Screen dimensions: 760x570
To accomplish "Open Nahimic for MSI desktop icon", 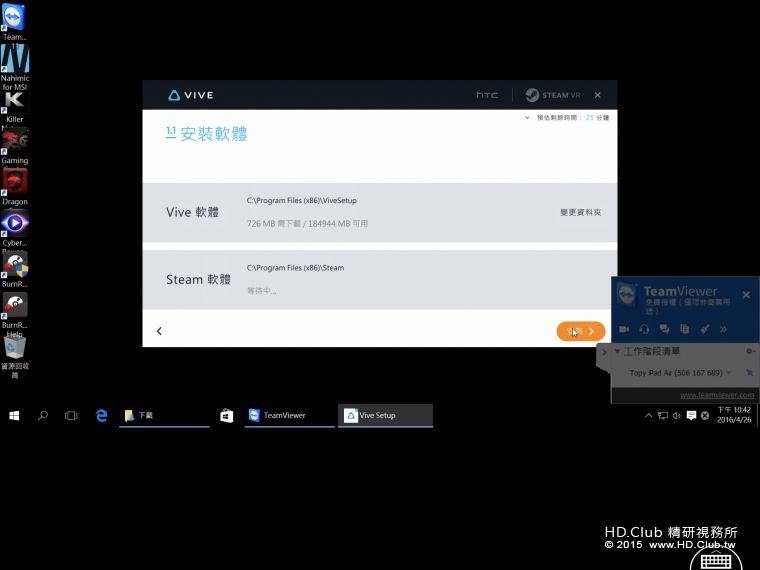I will pos(15,67).
